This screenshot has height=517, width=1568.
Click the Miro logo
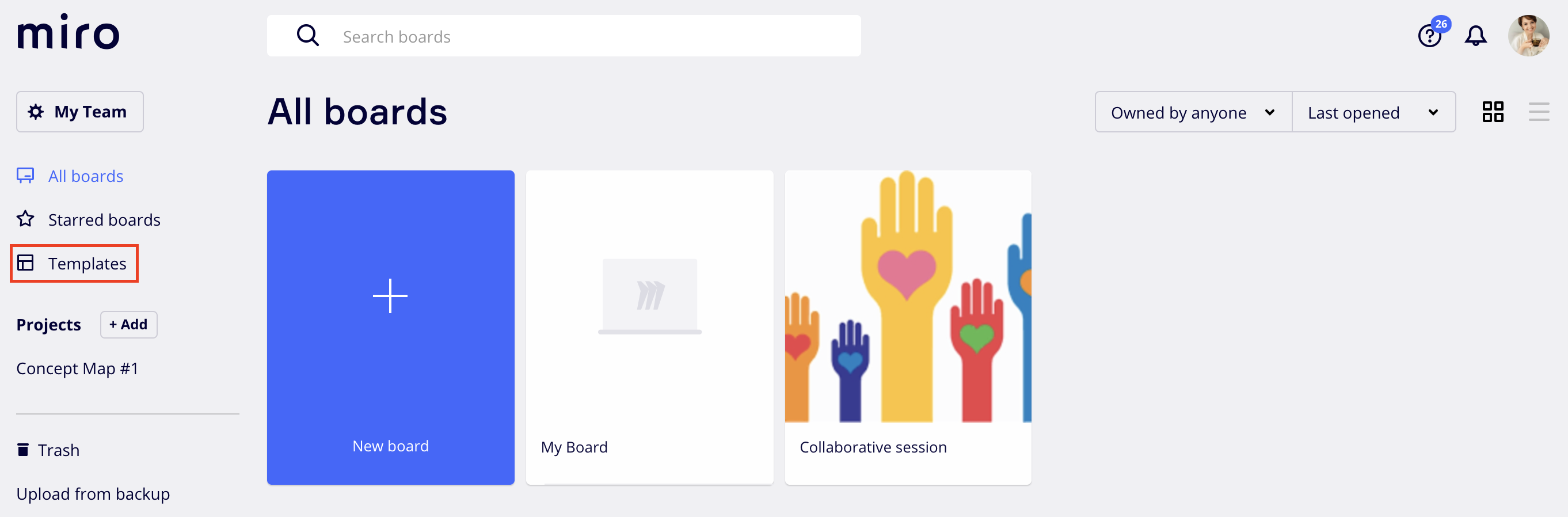pyautogui.click(x=68, y=33)
